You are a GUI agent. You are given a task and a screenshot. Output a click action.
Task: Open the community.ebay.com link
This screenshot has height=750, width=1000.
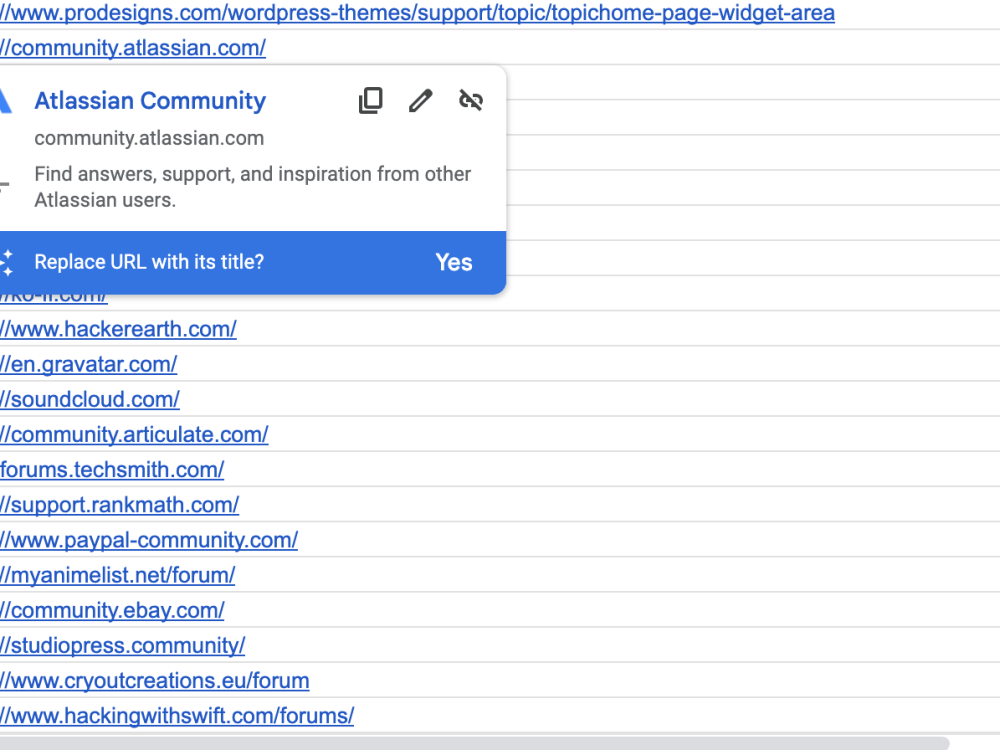(x=112, y=610)
